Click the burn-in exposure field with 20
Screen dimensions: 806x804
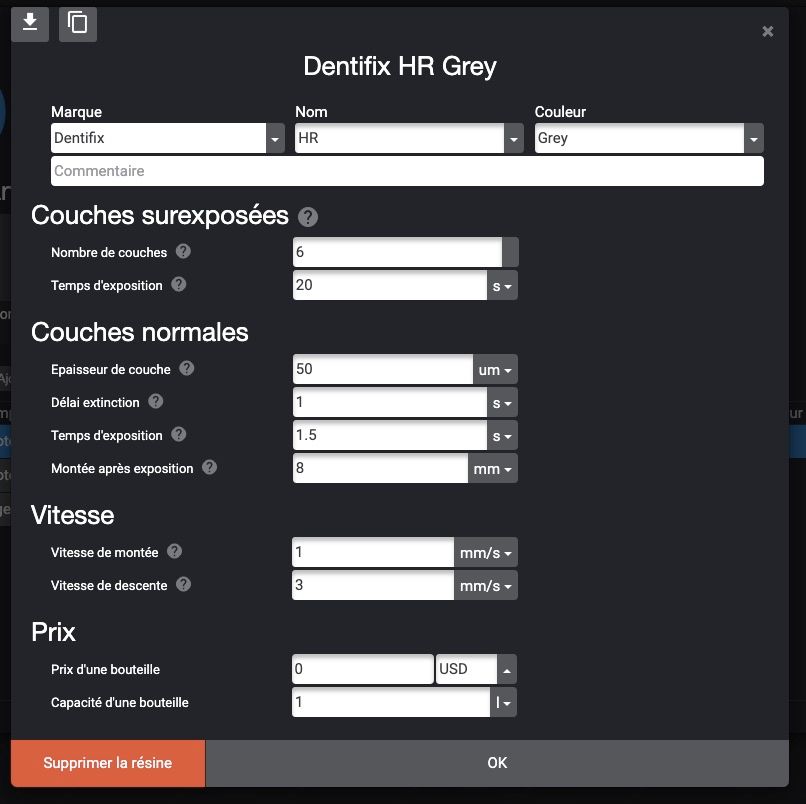tap(390, 285)
